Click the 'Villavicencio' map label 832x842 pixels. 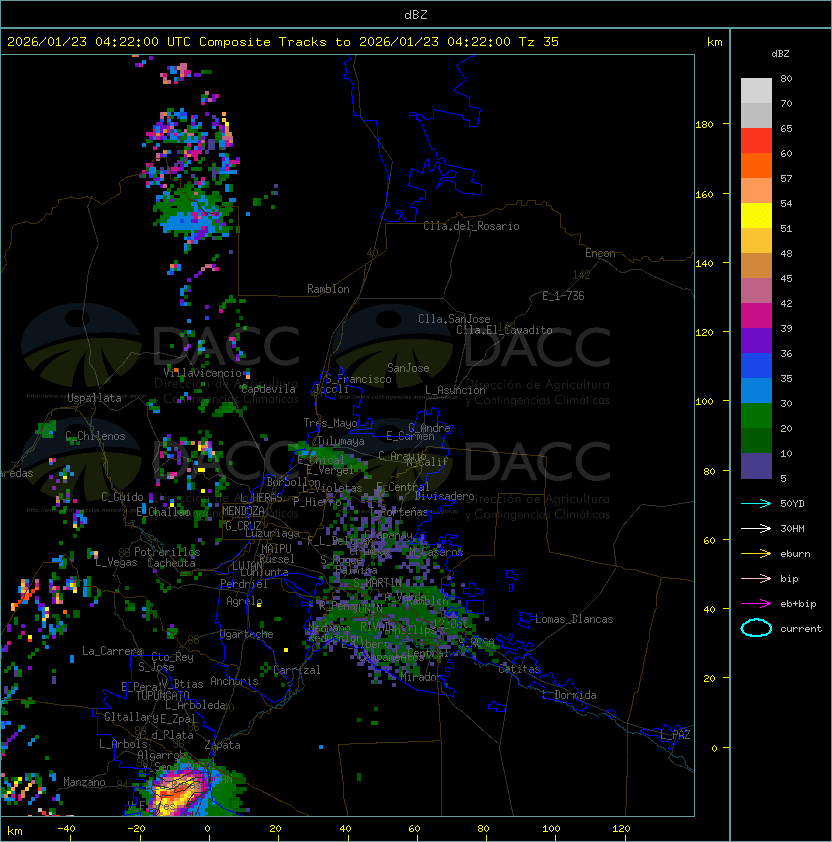click(202, 373)
